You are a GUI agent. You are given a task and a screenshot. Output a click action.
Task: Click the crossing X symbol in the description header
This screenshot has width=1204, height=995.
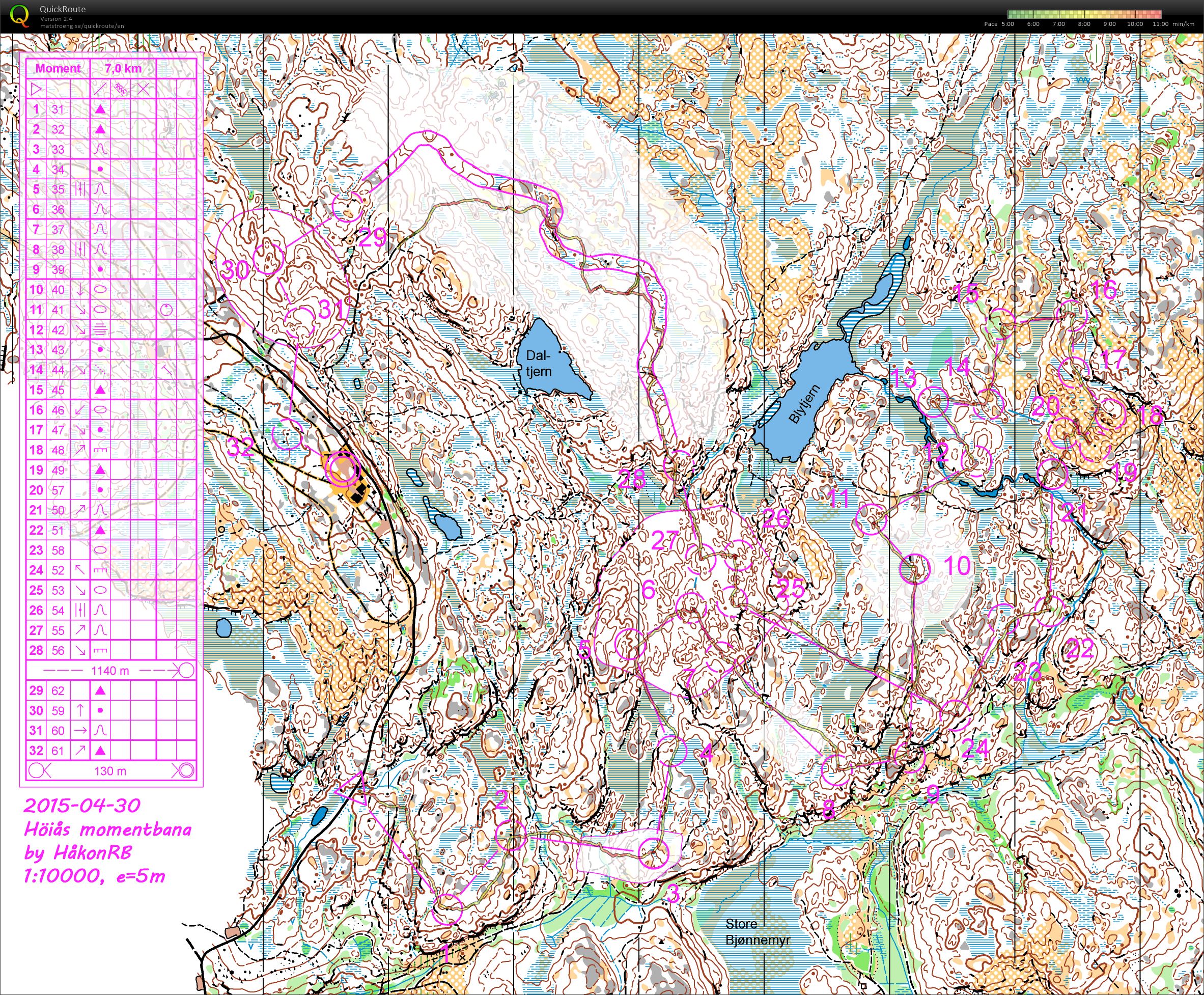coord(143,89)
